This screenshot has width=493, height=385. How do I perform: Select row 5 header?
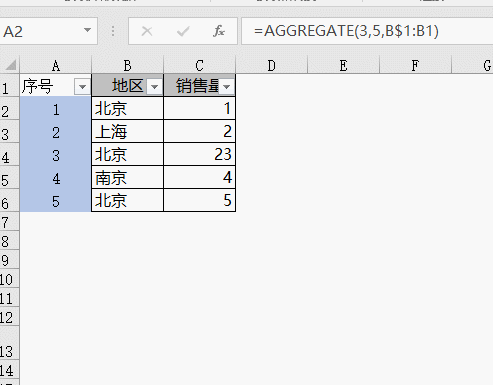(x=9, y=178)
